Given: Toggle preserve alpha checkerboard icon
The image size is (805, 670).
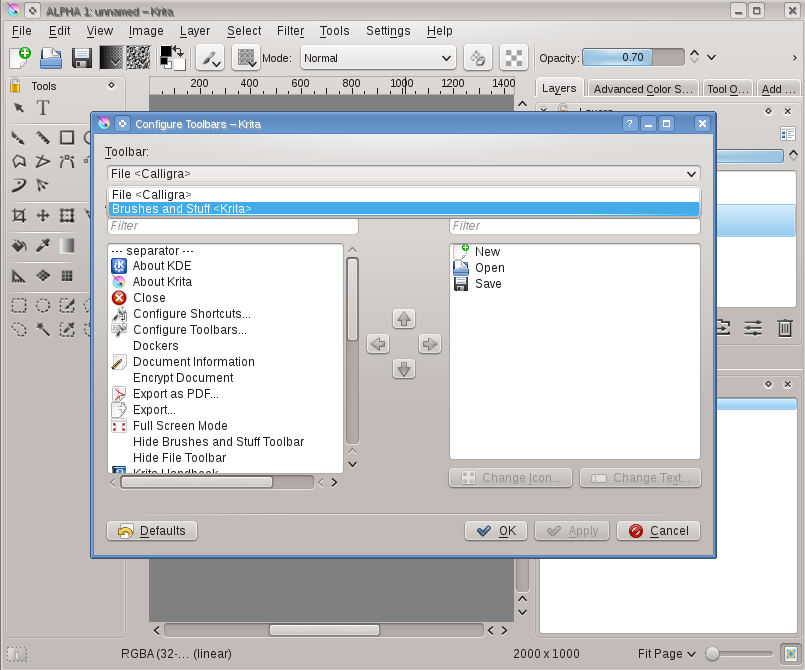Looking at the screenshot, I should click(514, 58).
